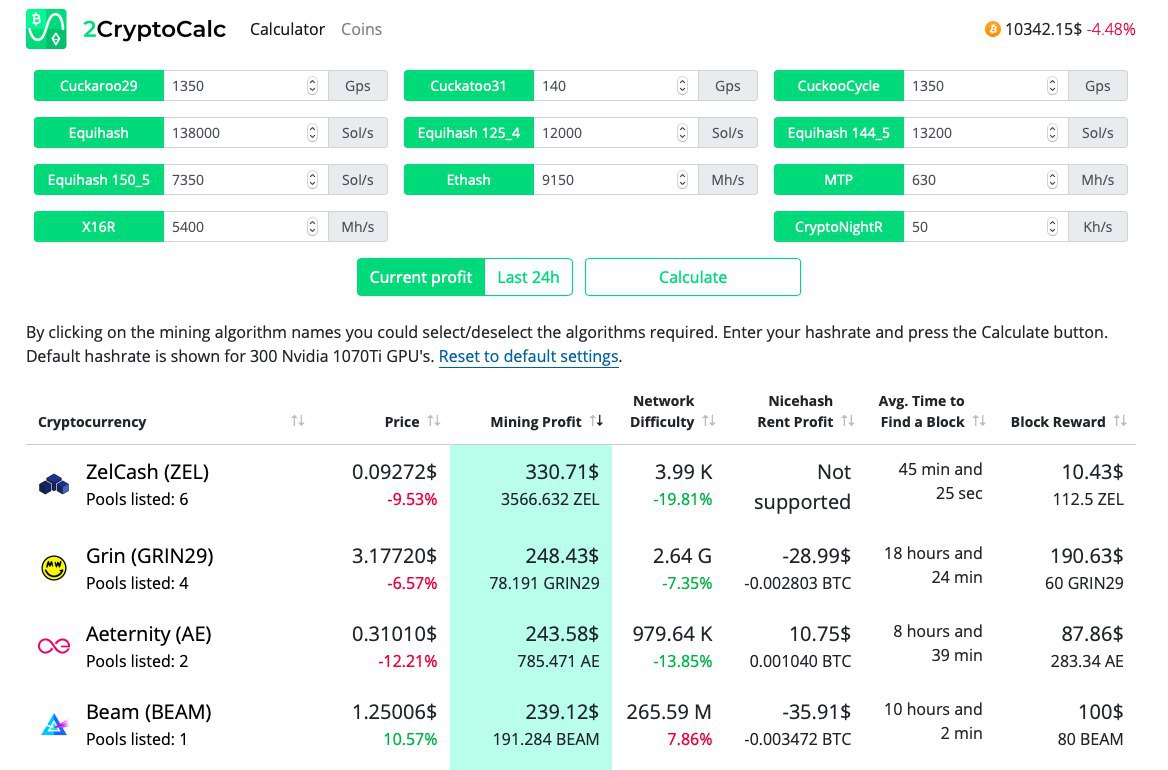The width and height of the screenshot is (1168, 770).
Task: Sort by Network Difficulty column
Action: (x=708, y=422)
